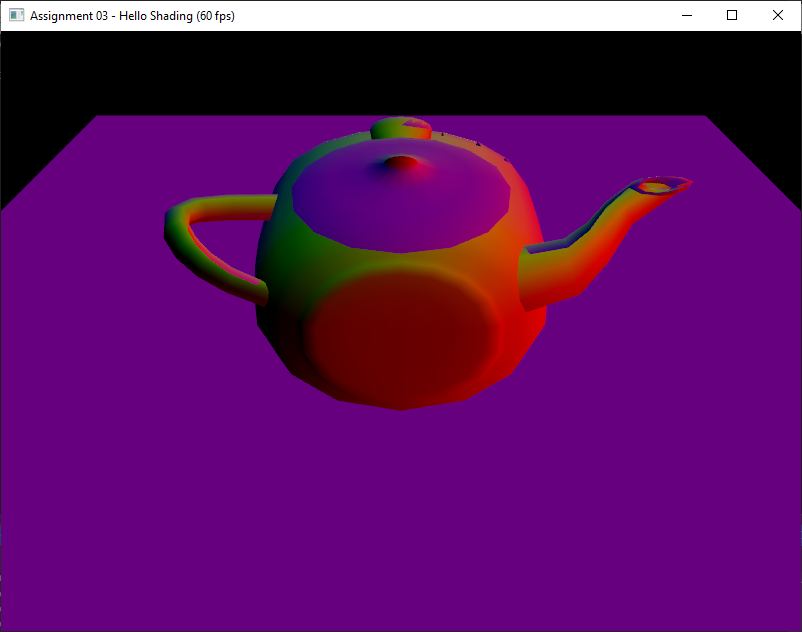The image size is (802, 632).
Task: Click the teapot's lid knob
Action: pos(400,129)
